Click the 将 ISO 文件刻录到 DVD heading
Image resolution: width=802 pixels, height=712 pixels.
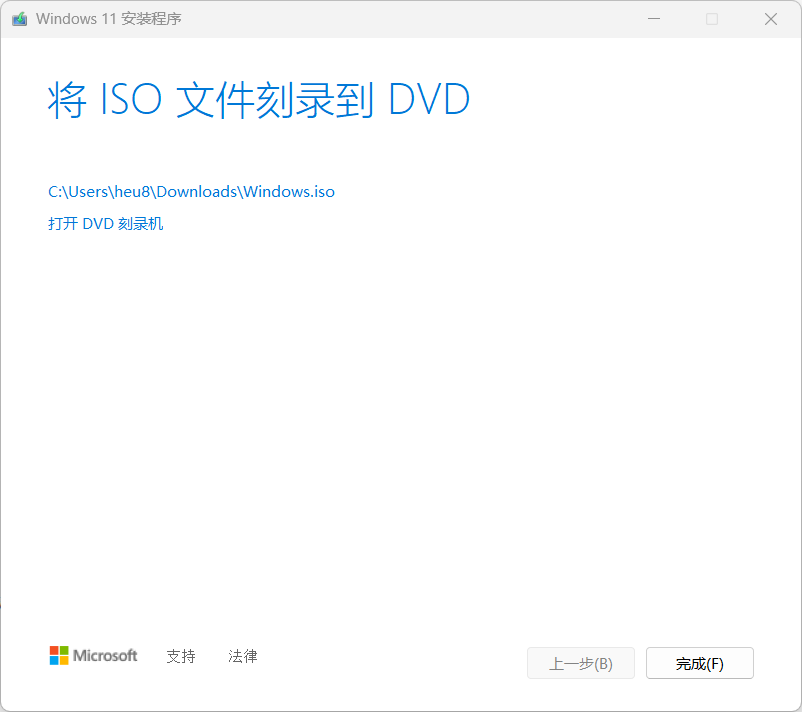[x=259, y=100]
